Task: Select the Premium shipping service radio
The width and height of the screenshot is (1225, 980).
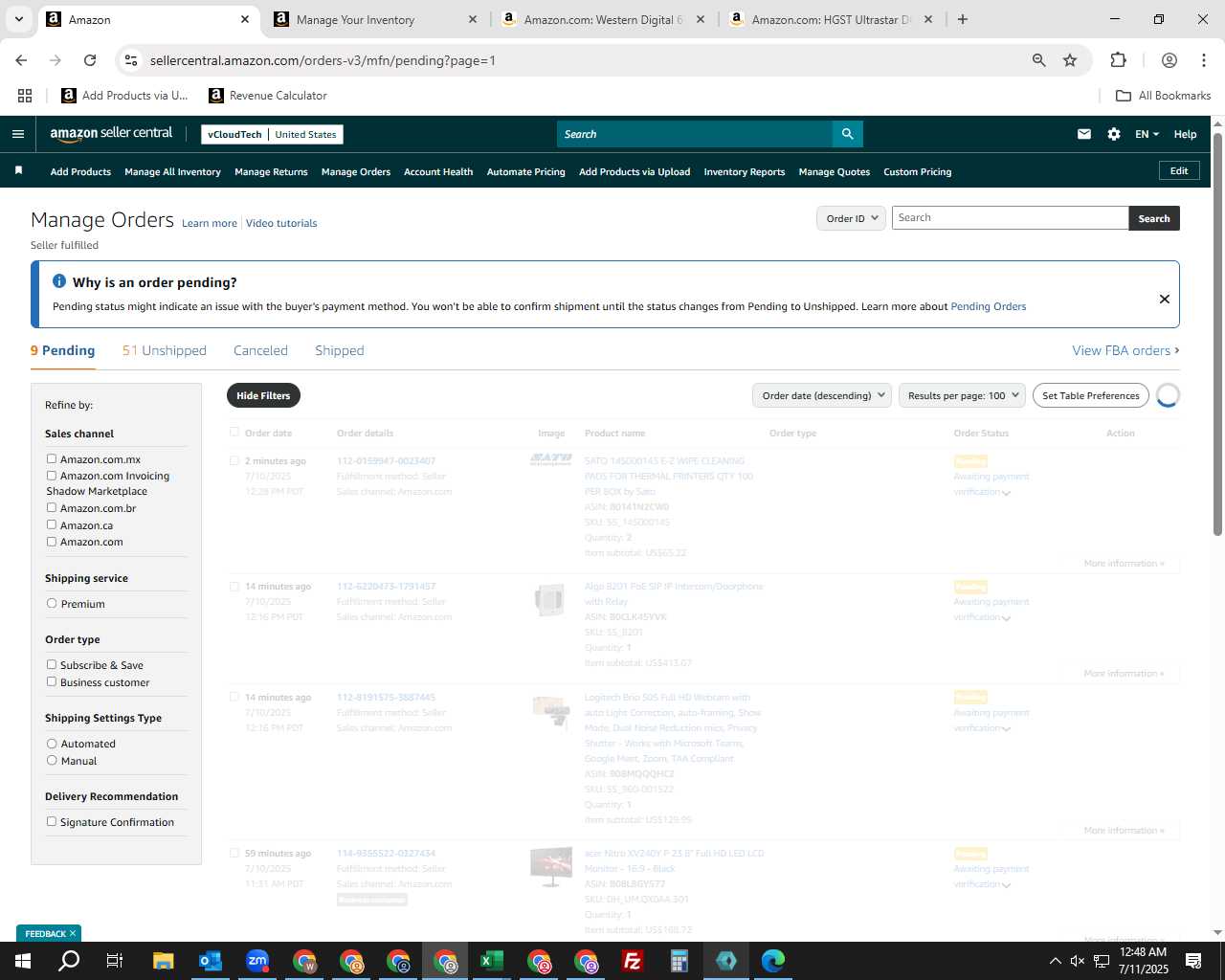Action: [x=52, y=604]
